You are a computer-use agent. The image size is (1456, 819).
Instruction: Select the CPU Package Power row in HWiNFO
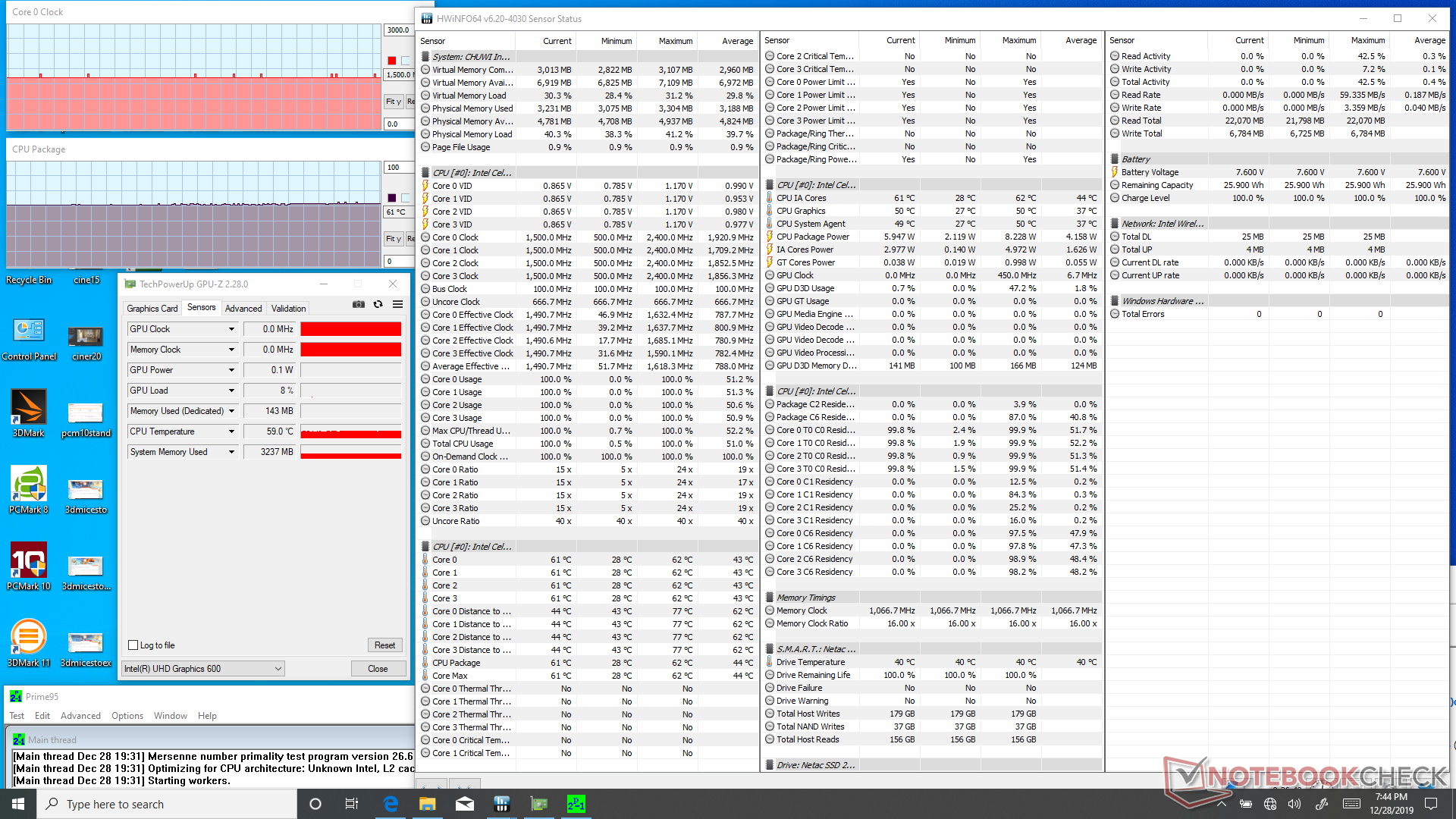click(932, 237)
